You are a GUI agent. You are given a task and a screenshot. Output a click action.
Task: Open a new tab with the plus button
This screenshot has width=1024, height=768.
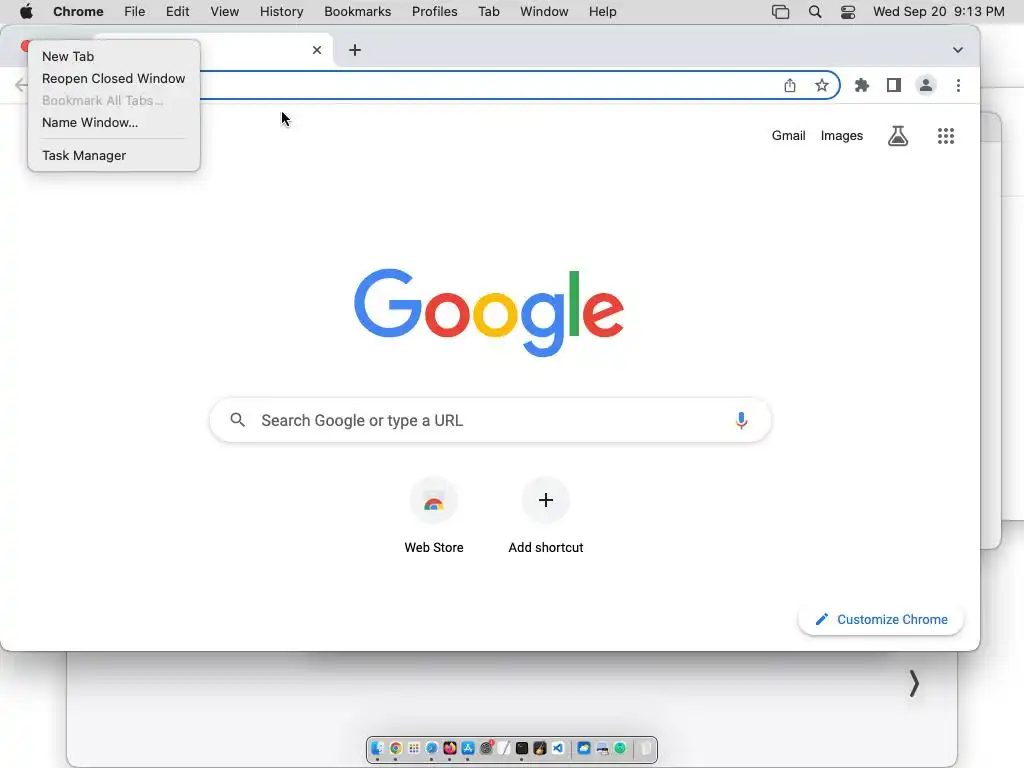pyautogui.click(x=355, y=50)
